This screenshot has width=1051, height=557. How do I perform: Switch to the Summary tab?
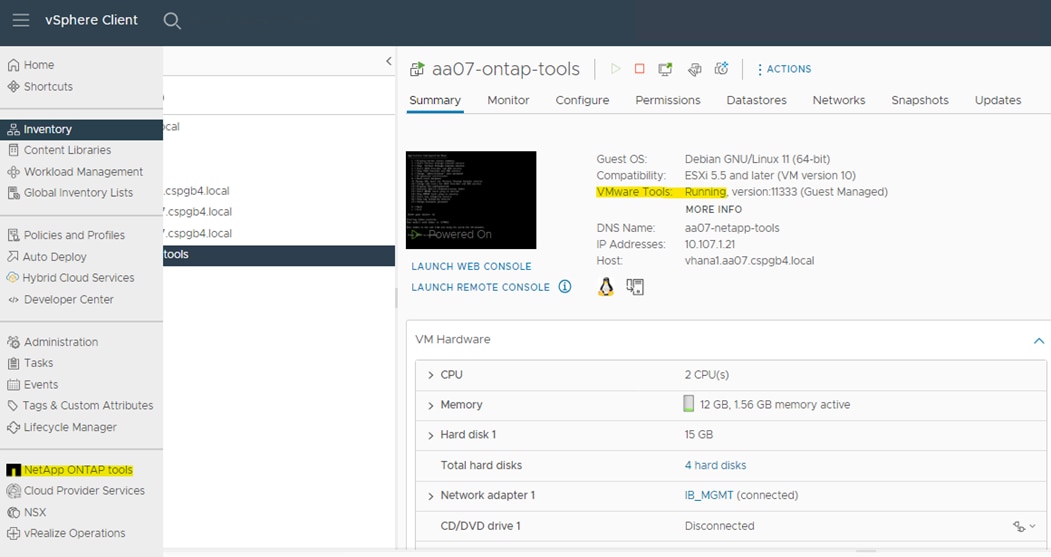[x=435, y=100]
